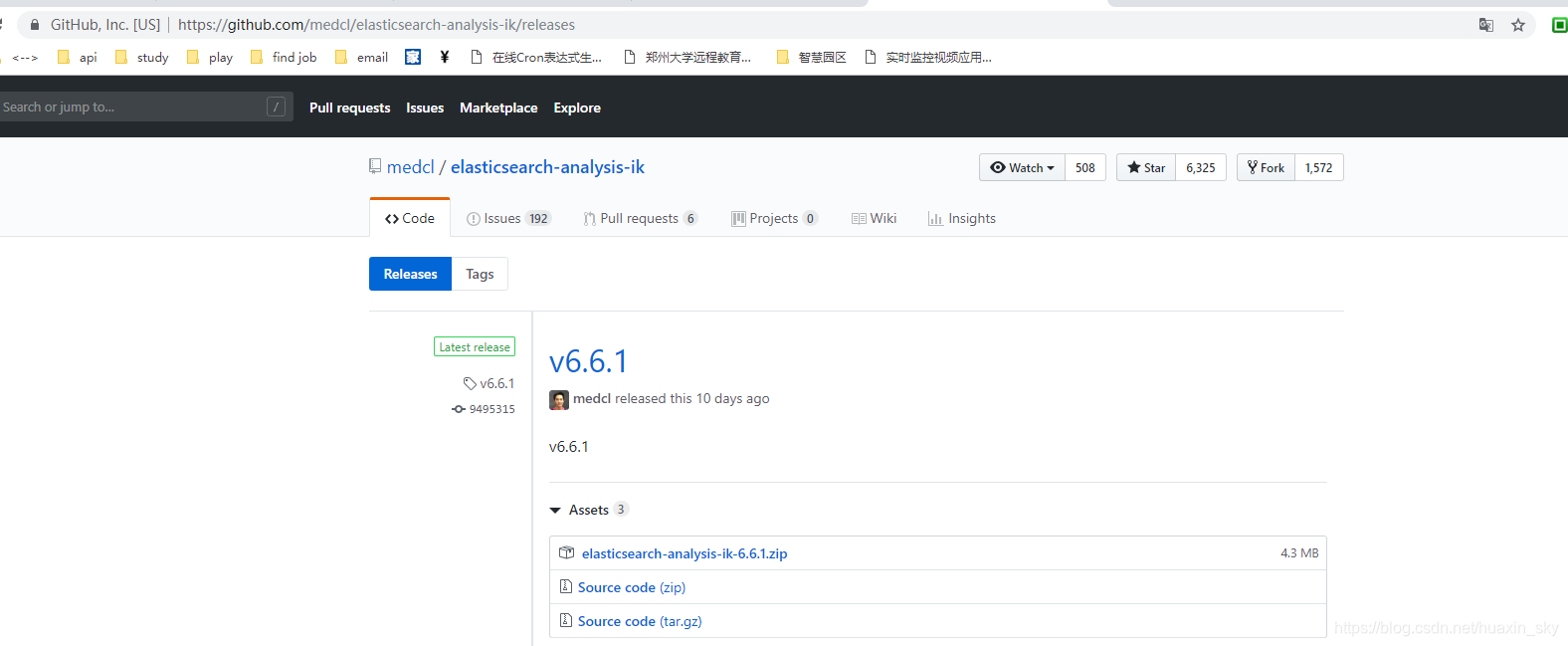Click the page URL in the address bar
The height and width of the screenshot is (646, 1568).
tap(376, 25)
